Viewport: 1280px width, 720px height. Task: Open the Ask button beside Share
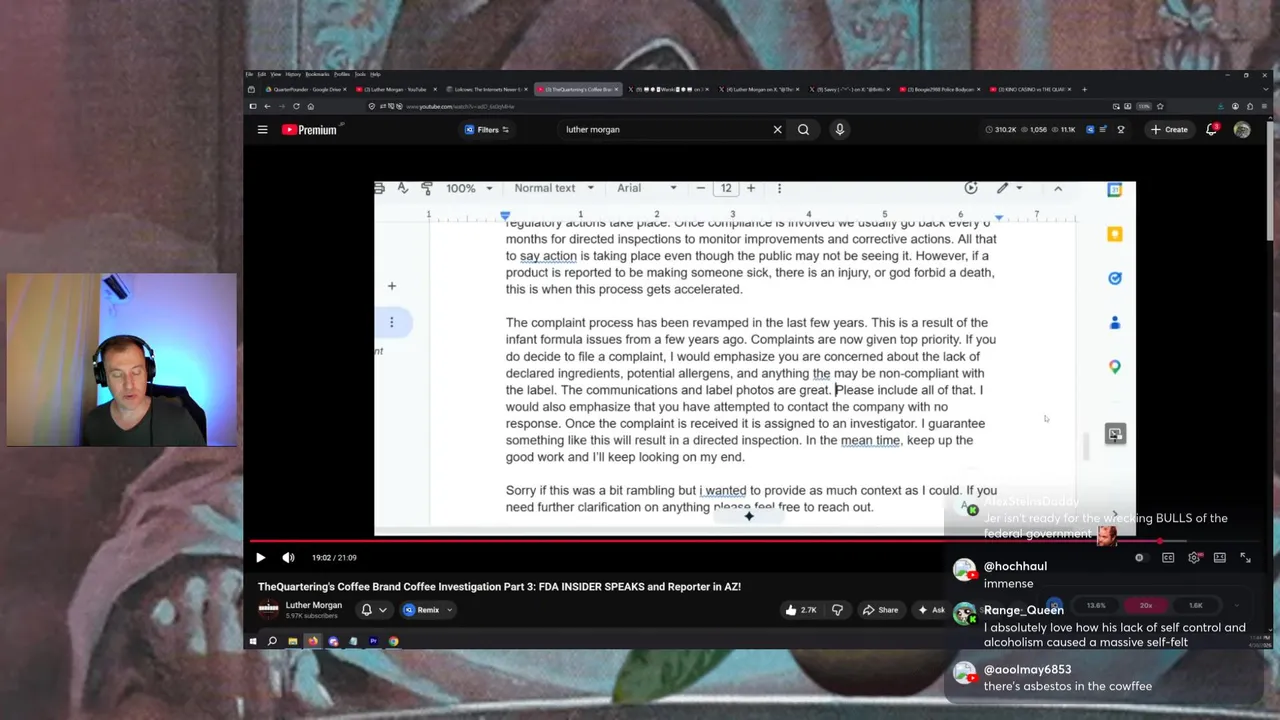[931, 610]
